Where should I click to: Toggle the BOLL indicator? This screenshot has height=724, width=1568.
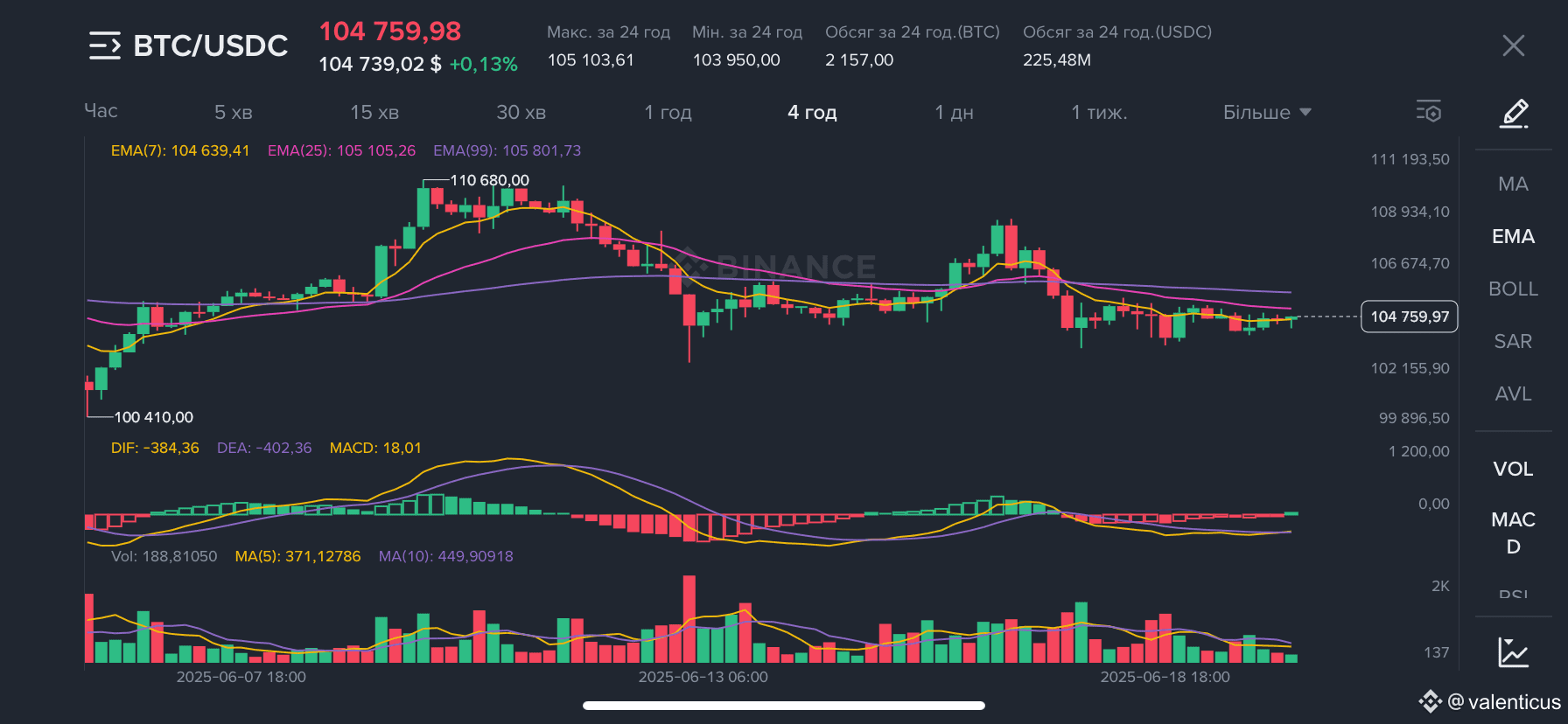pos(1513,289)
